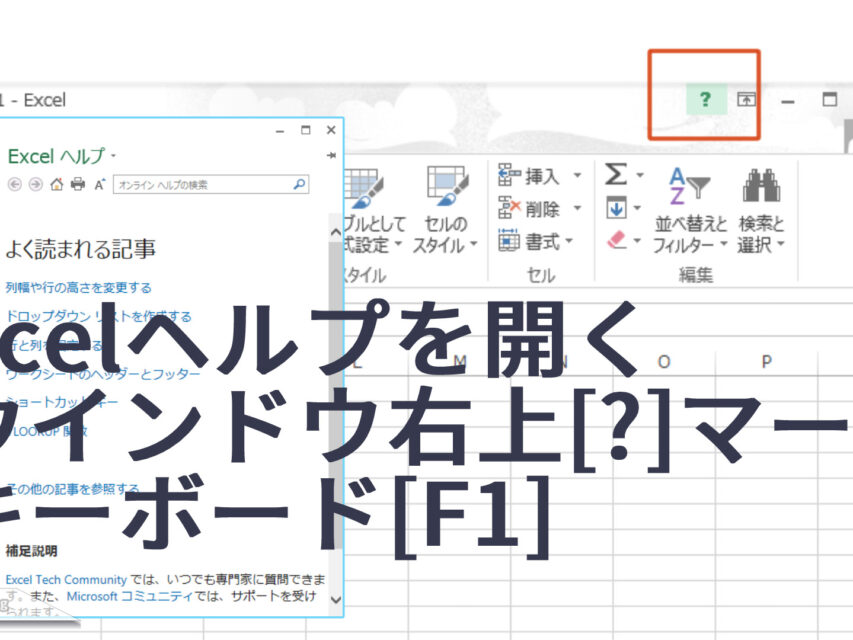Open the Help home page icon

pos(57,184)
